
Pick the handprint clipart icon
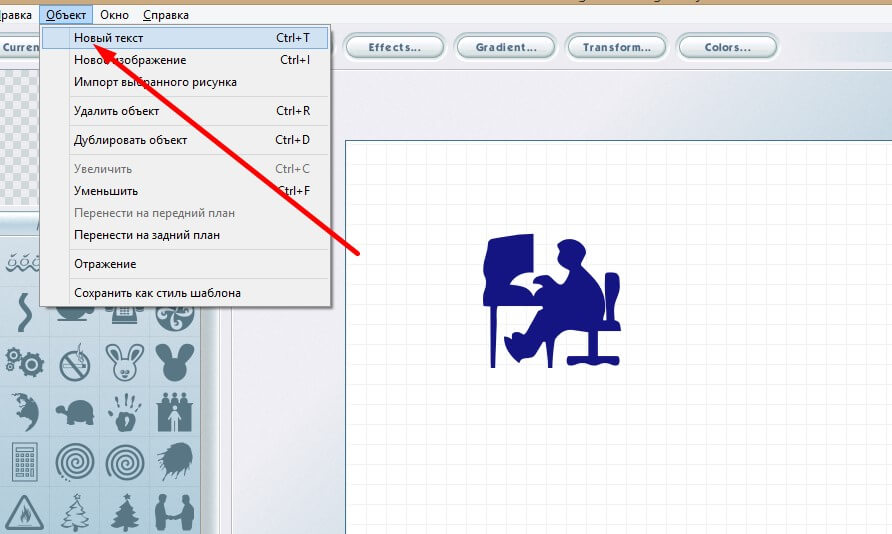coord(125,412)
